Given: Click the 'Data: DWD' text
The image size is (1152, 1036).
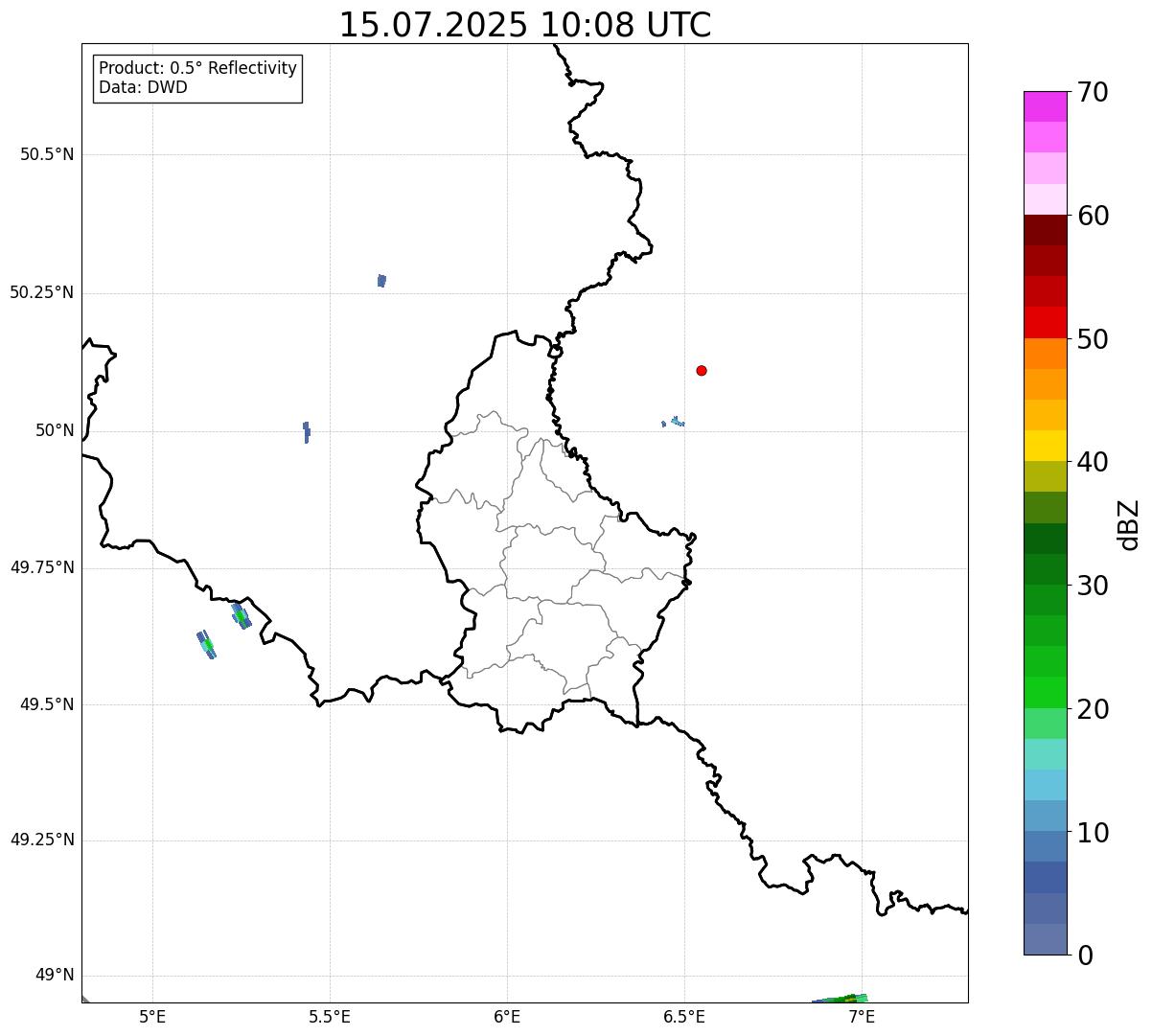Looking at the screenshot, I should click(143, 87).
